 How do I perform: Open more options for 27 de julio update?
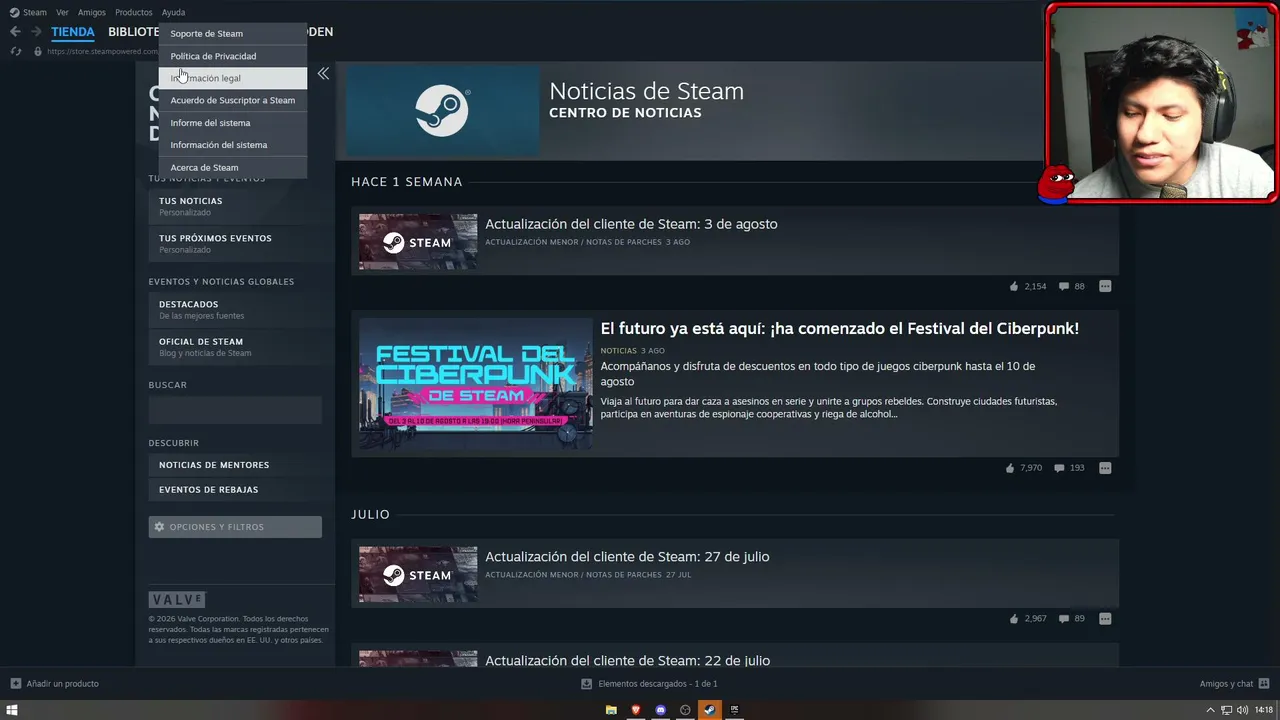point(1105,618)
